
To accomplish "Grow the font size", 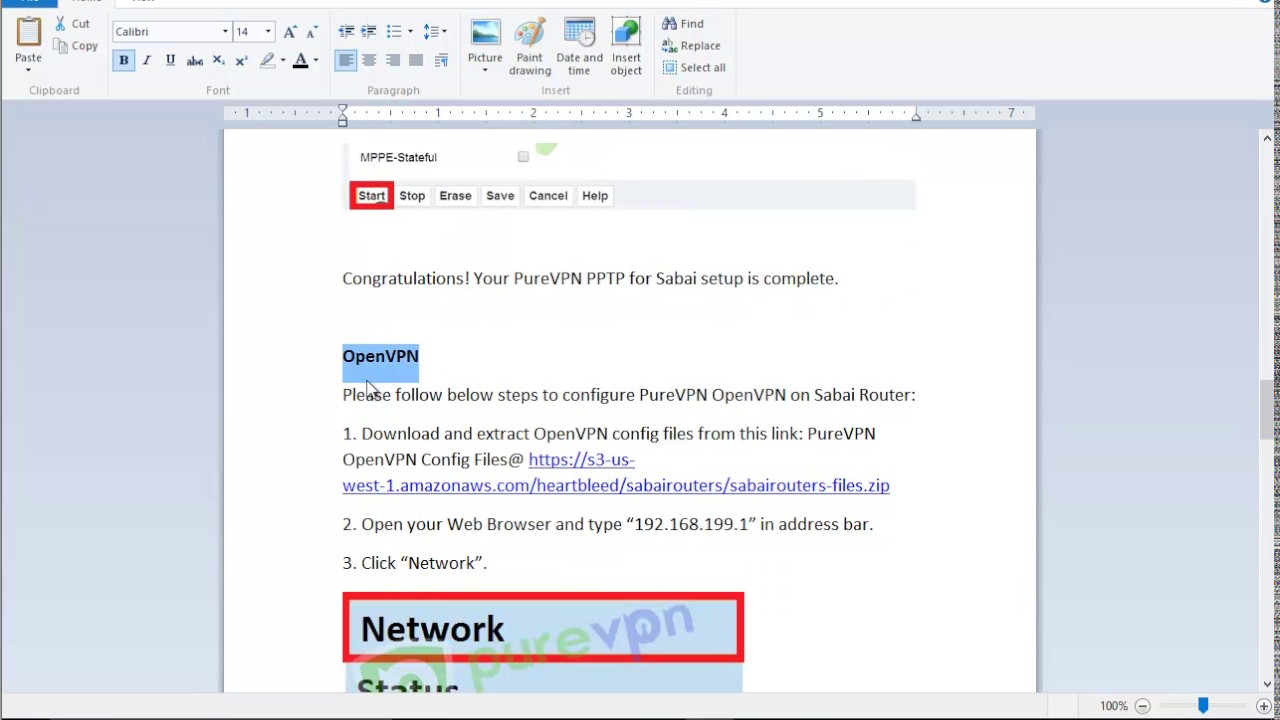I will 290,32.
